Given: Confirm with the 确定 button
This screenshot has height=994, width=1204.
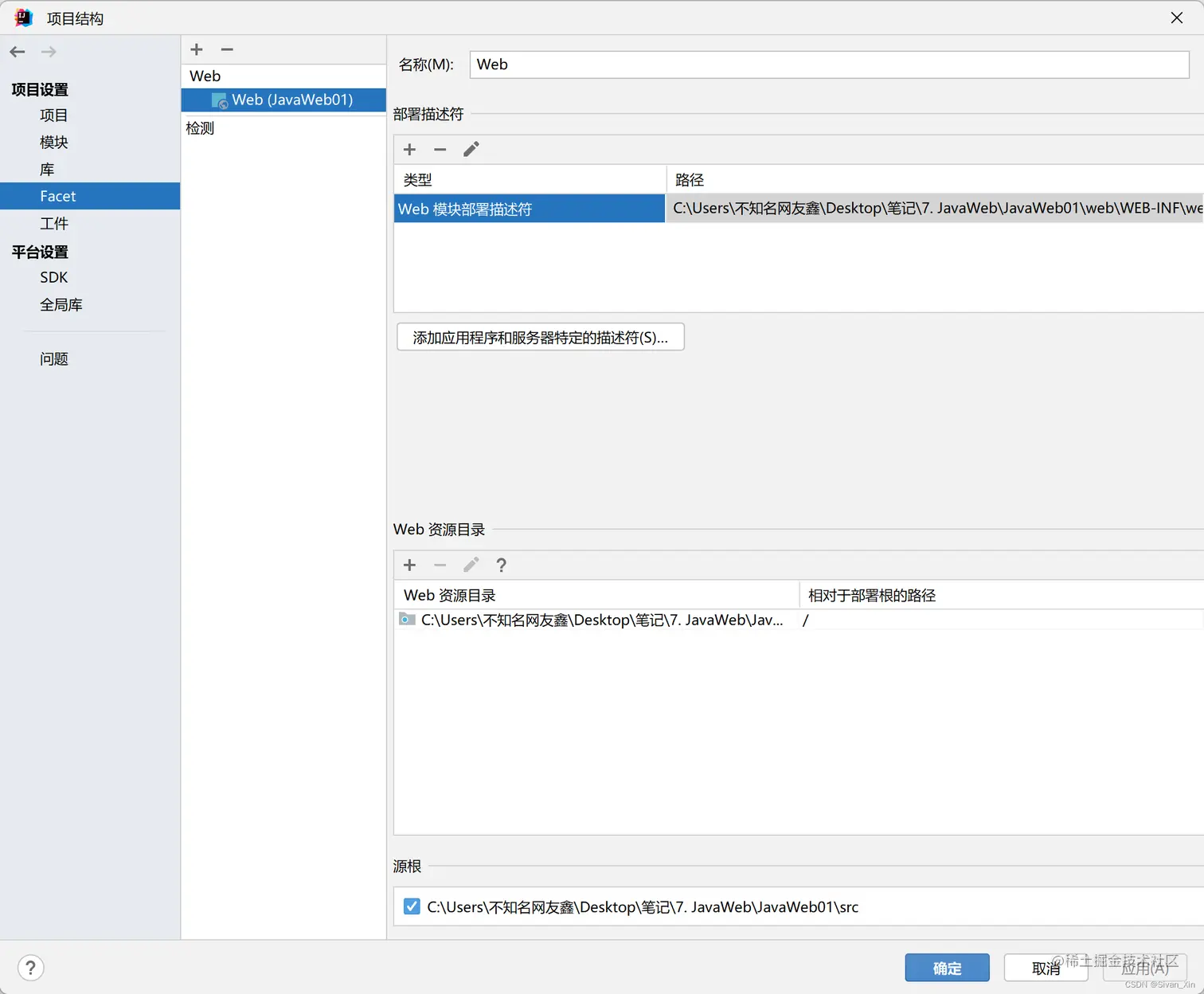Looking at the screenshot, I should (x=947, y=968).
